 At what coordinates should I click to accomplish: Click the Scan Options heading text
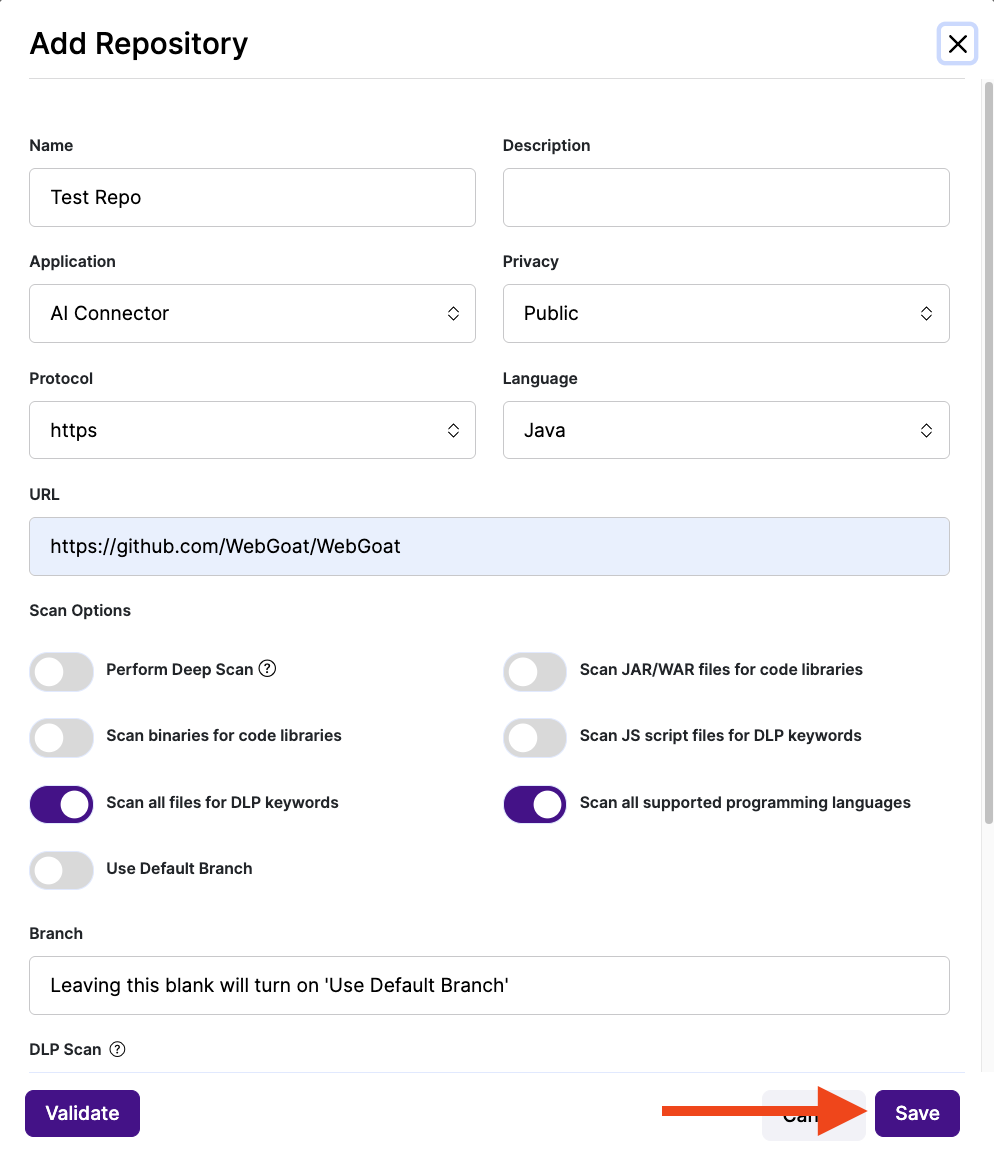pos(80,610)
